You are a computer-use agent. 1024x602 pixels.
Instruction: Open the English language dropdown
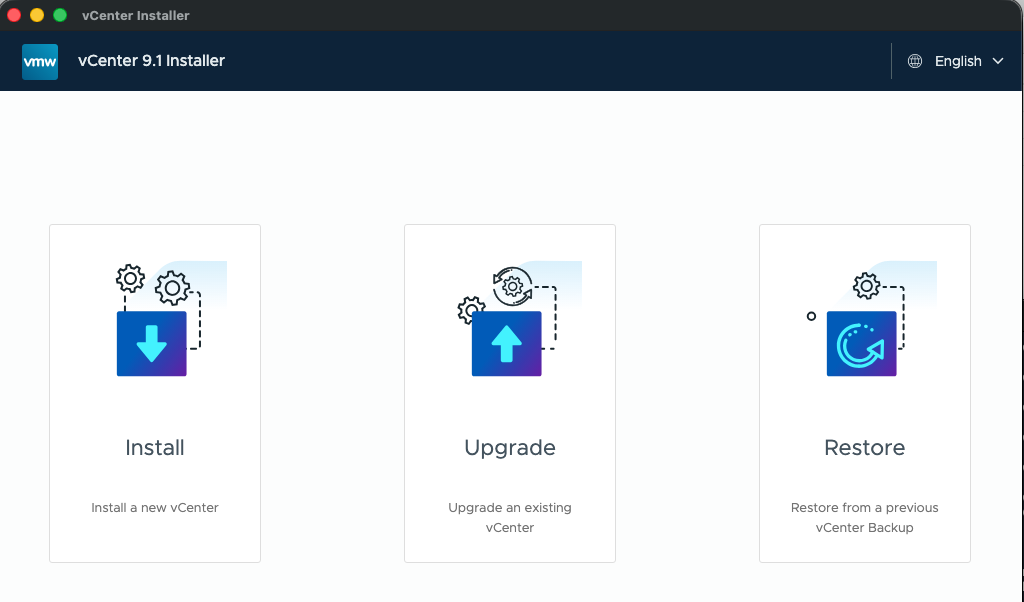click(955, 61)
